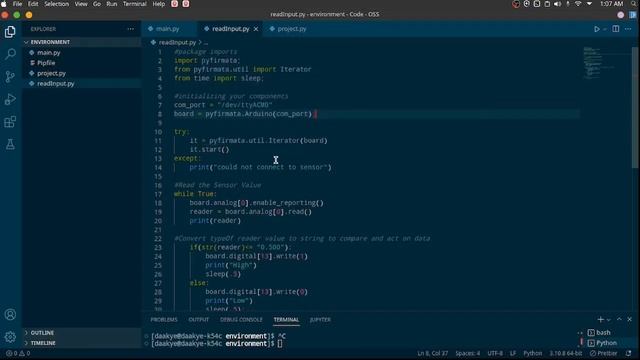This screenshot has height=360, width=640.
Task: Select interpreter via 3.10.8 64-bit entry
Action: coord(565,353)
